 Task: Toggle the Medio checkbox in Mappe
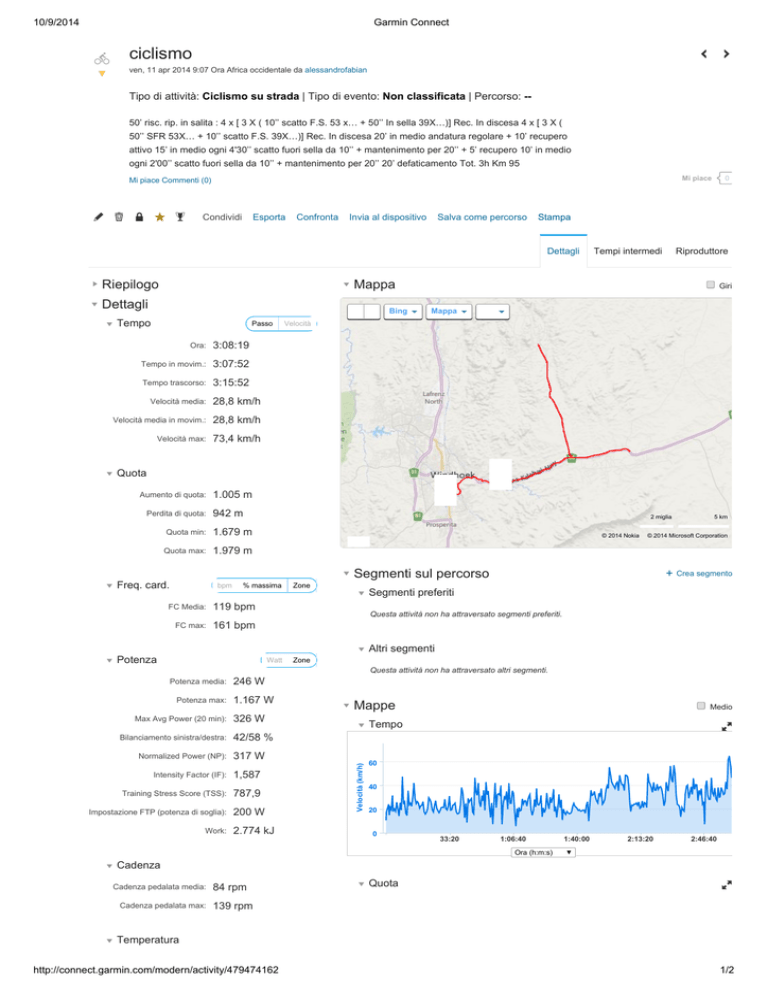(x=701, y=706)
